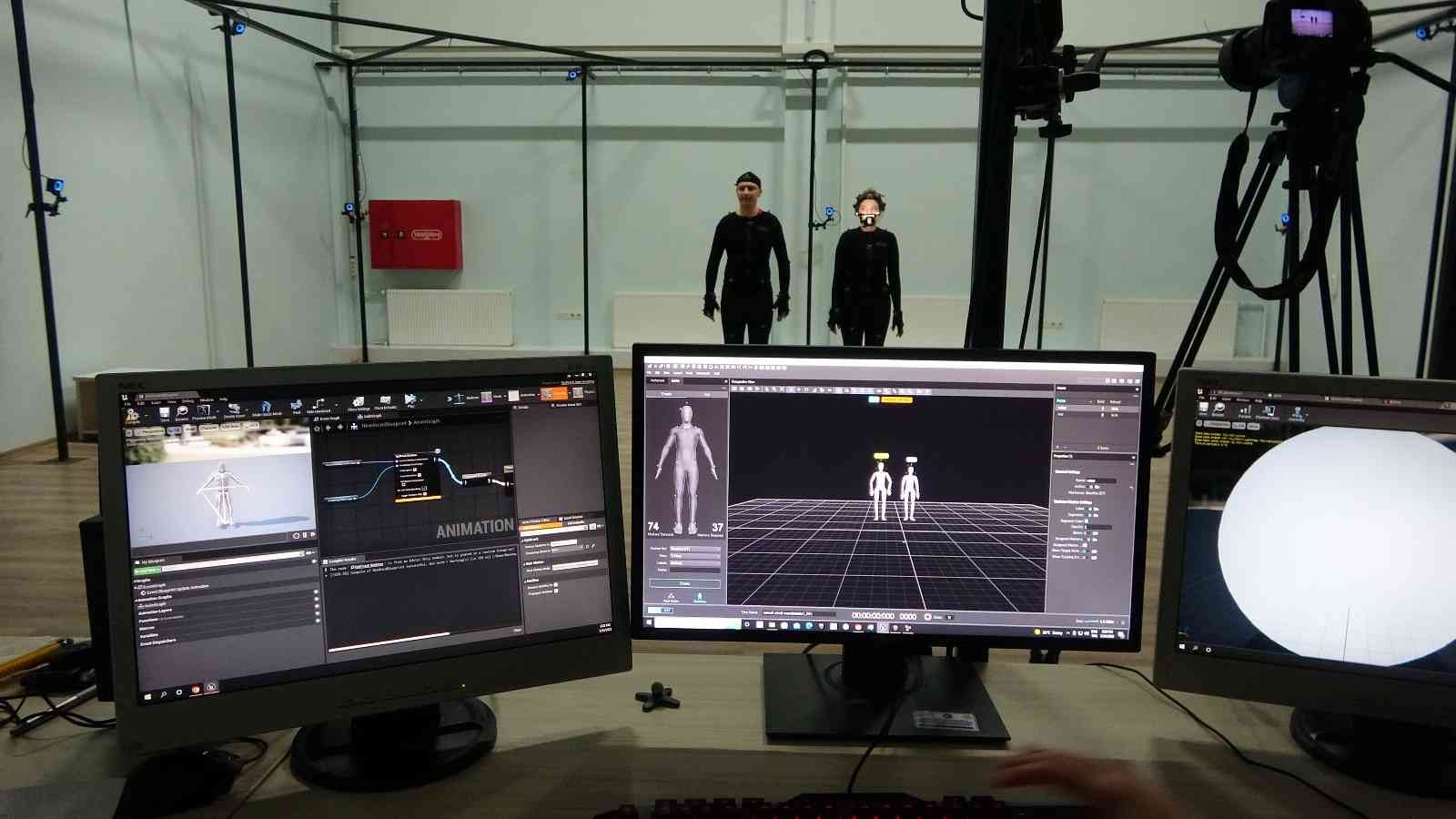Open first dropdown field under mocap skeleton figure

point(694,549)
